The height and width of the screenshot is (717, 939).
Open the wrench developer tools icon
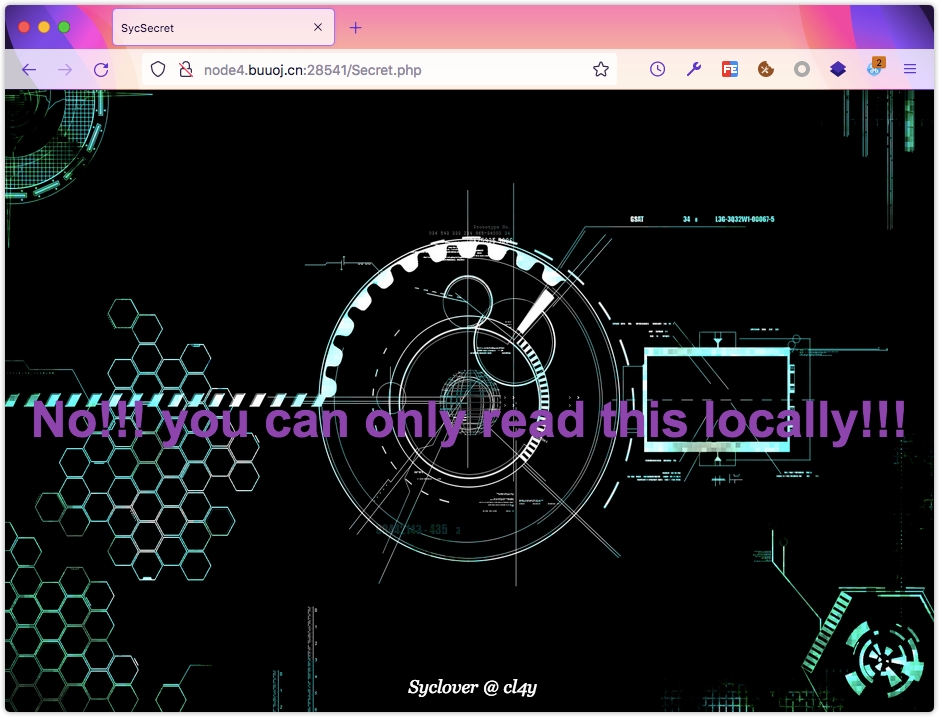click(x=694, y=69)
